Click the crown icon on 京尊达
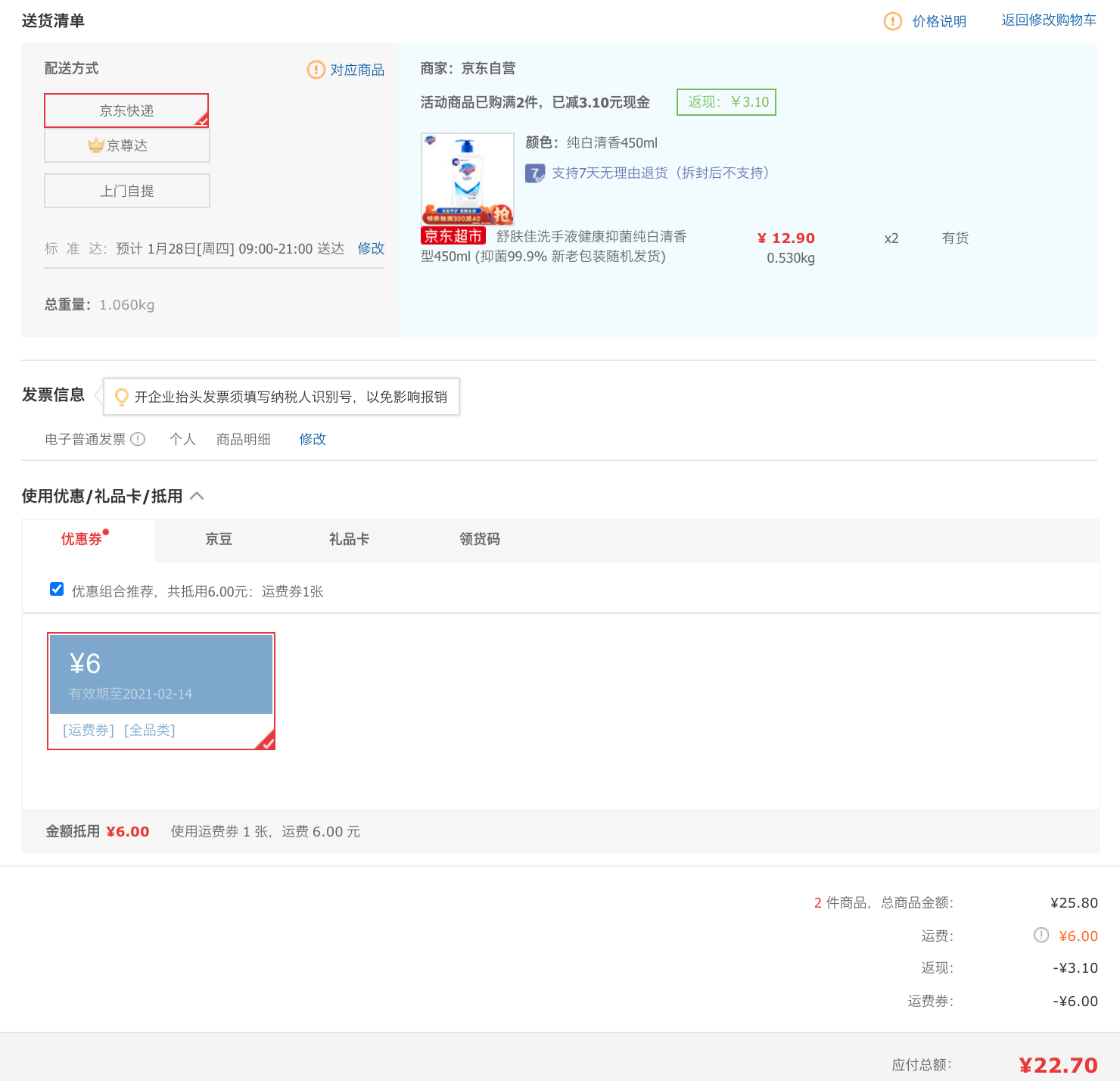The height and width of the screenshot is (1081, 1120). click(95, 145)
